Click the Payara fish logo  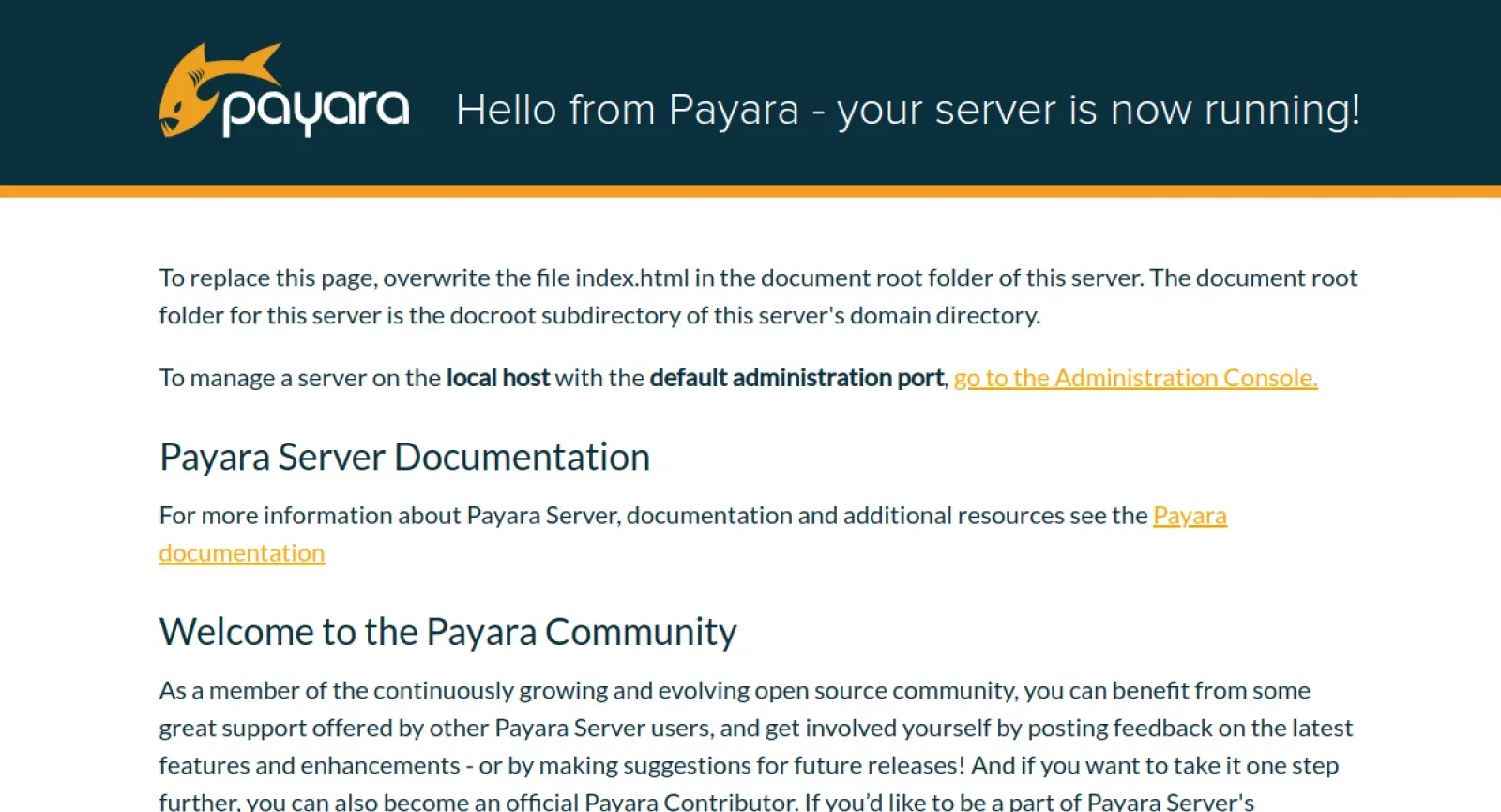(x=284, y=90)
